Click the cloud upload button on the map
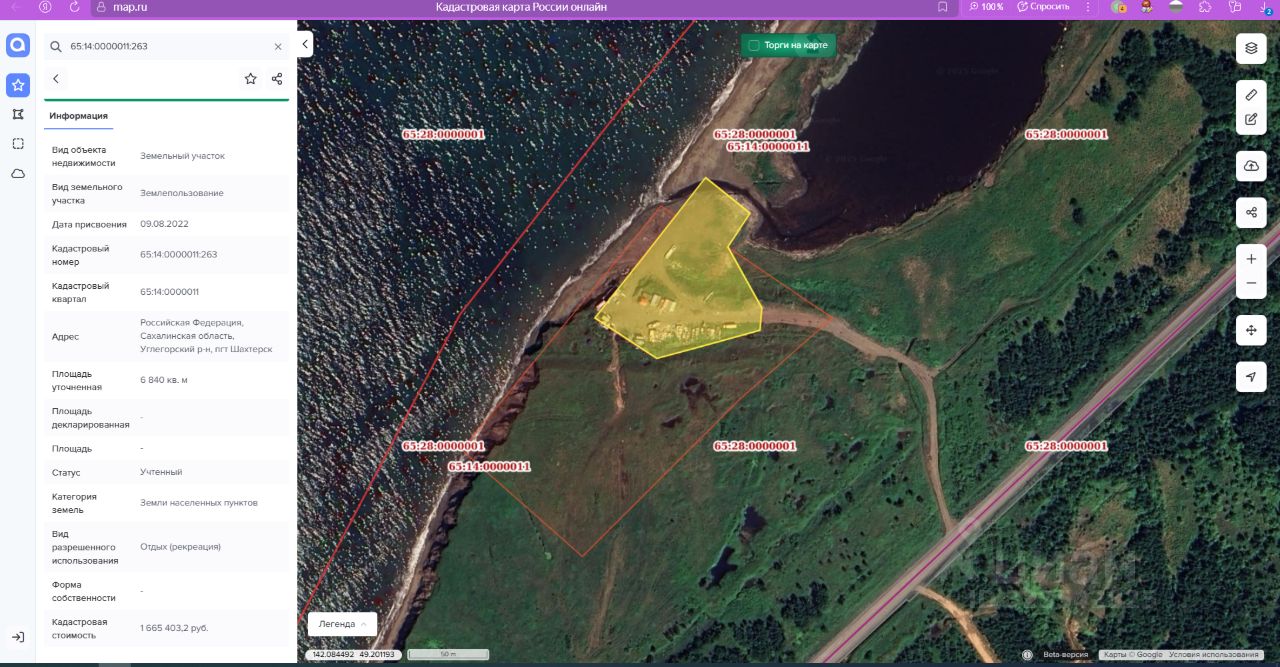This screenshot has height=667, width=1280. tap(1251, 166)
